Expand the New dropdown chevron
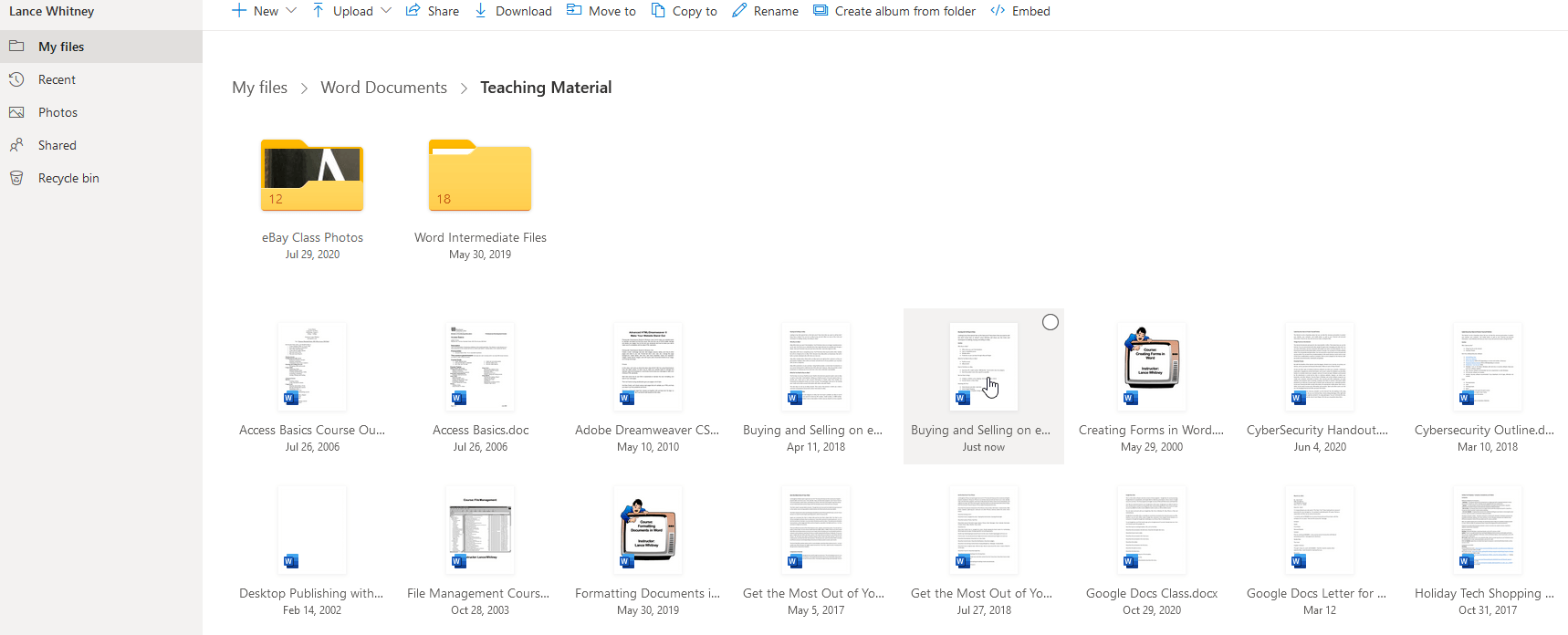1568x635 pixels. point(291,11)
